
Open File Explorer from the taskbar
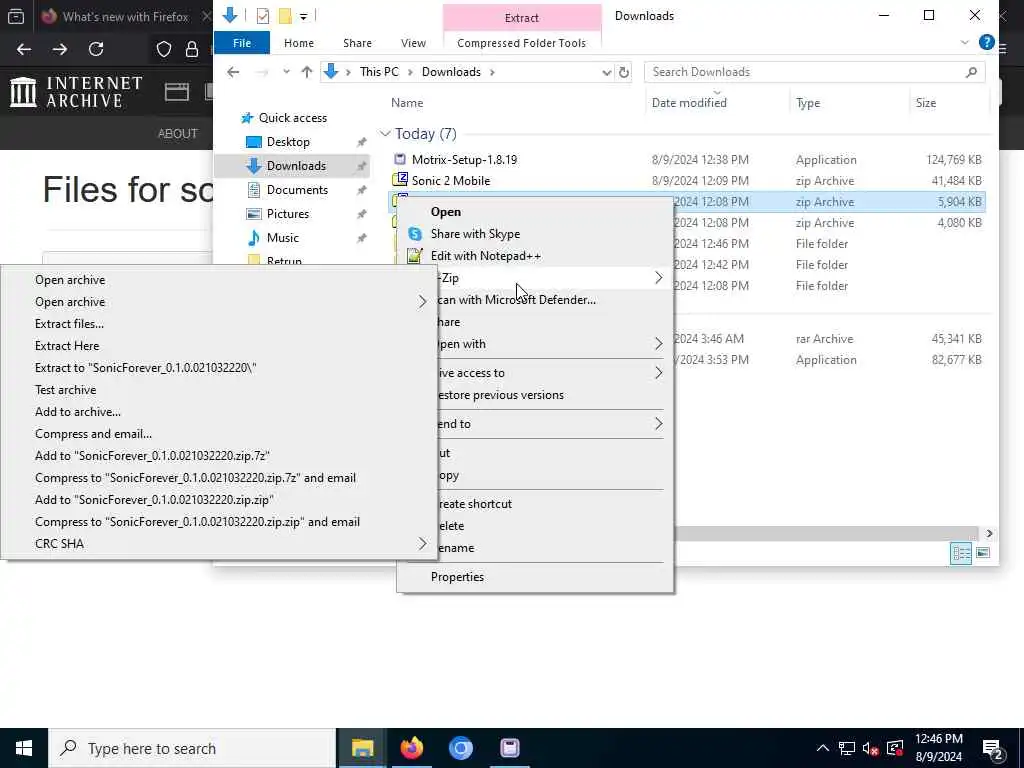pyautogui.click(x=362, y=748)
